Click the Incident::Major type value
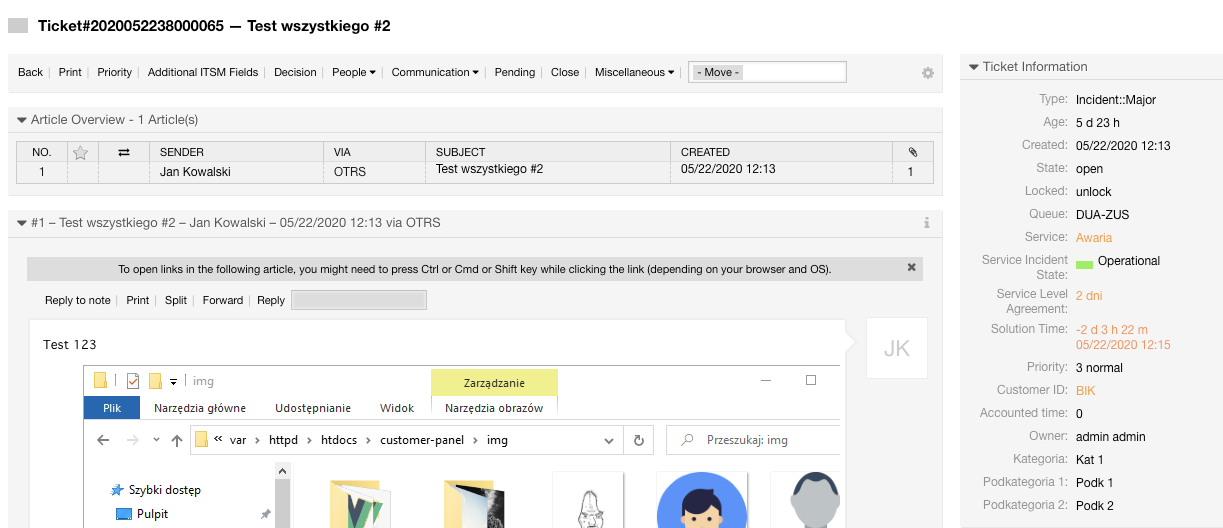Image resolution: width=1223 pixels, height=528 pixels. tap(1116, 100)
